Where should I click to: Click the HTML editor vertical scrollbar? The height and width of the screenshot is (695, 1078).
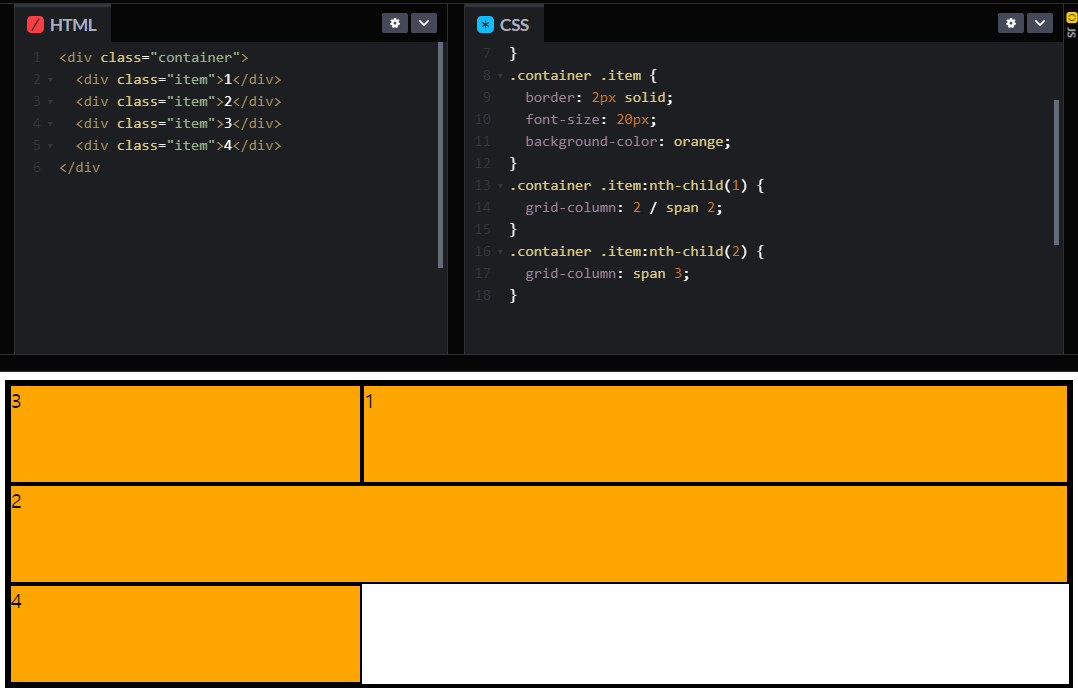[x=440, y=155]
